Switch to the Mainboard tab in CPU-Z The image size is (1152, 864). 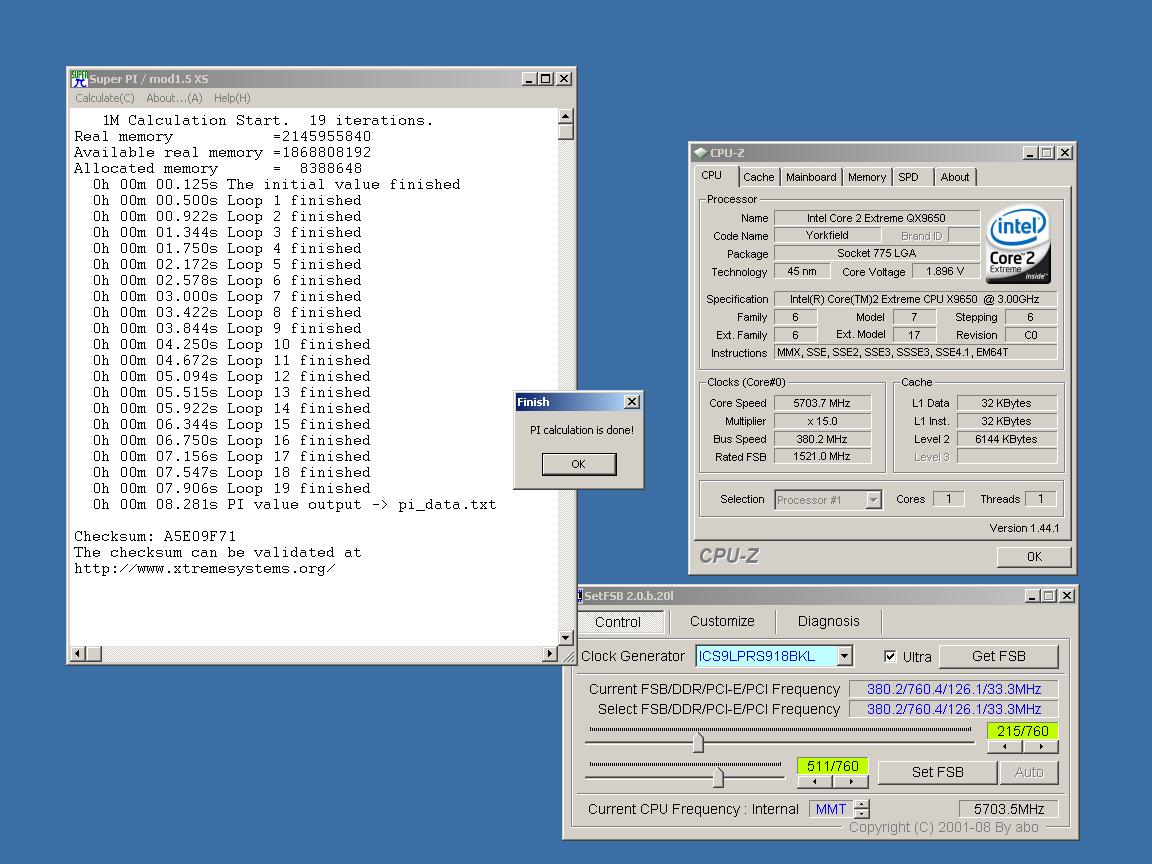point(810,177)
